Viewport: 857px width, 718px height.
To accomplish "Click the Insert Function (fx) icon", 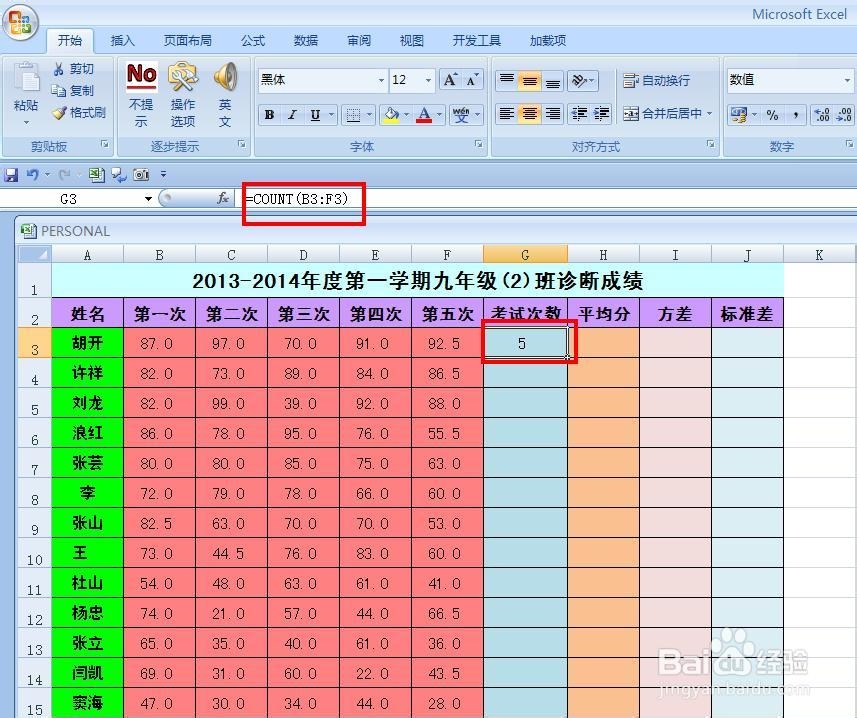I will 222,199.
